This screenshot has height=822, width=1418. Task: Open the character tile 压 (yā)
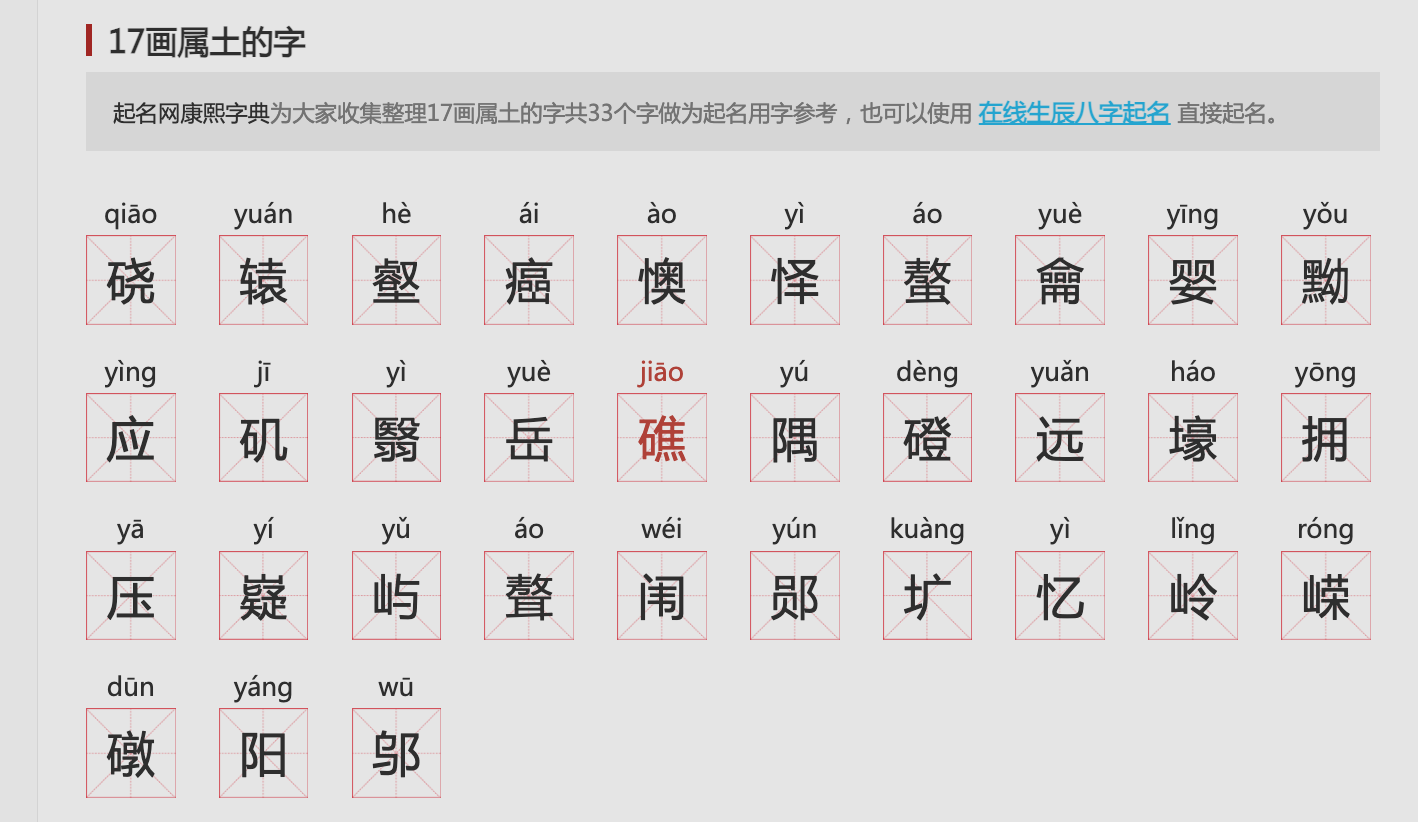(131, 596)
